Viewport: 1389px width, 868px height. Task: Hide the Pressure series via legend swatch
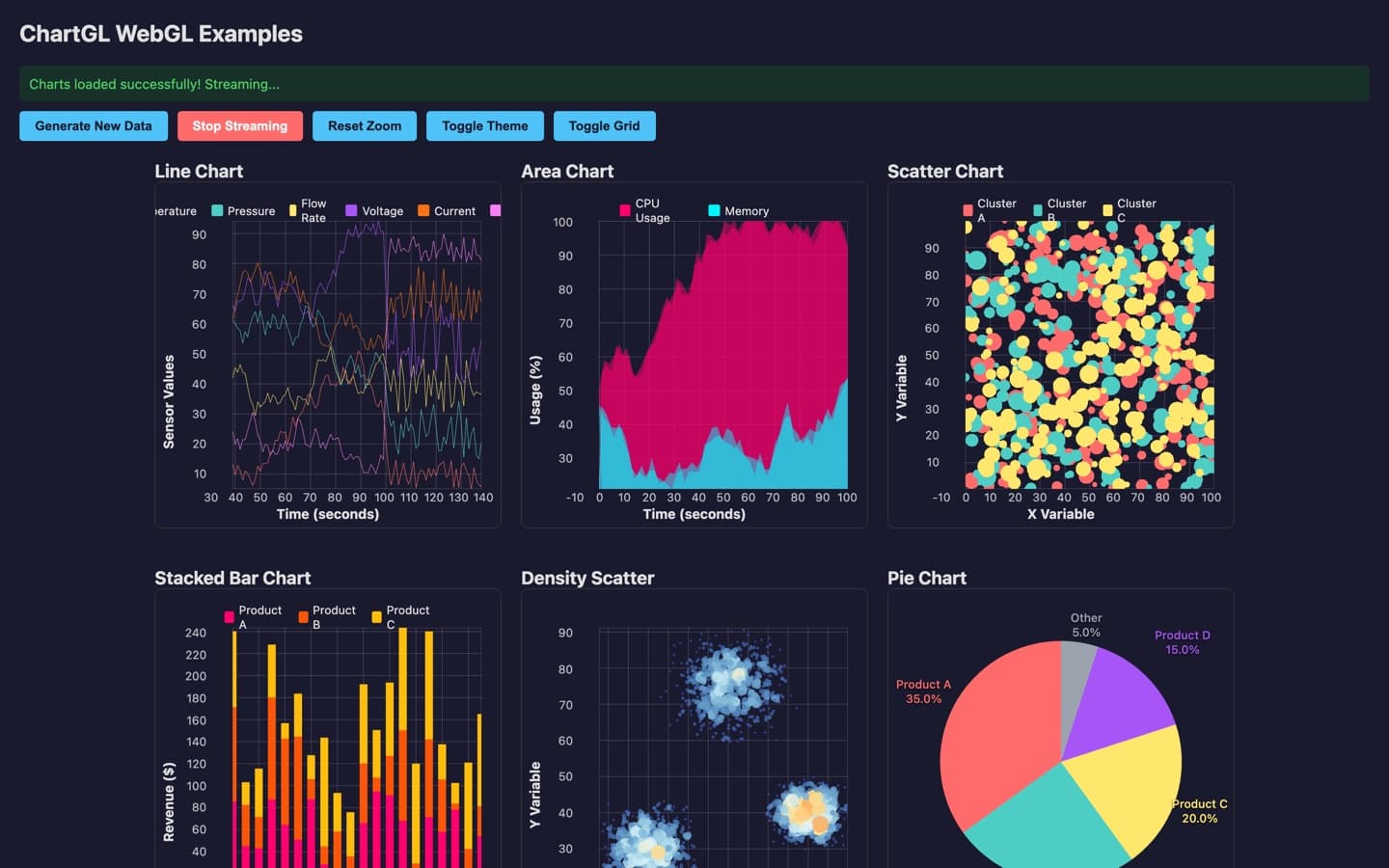click(217, 211)
